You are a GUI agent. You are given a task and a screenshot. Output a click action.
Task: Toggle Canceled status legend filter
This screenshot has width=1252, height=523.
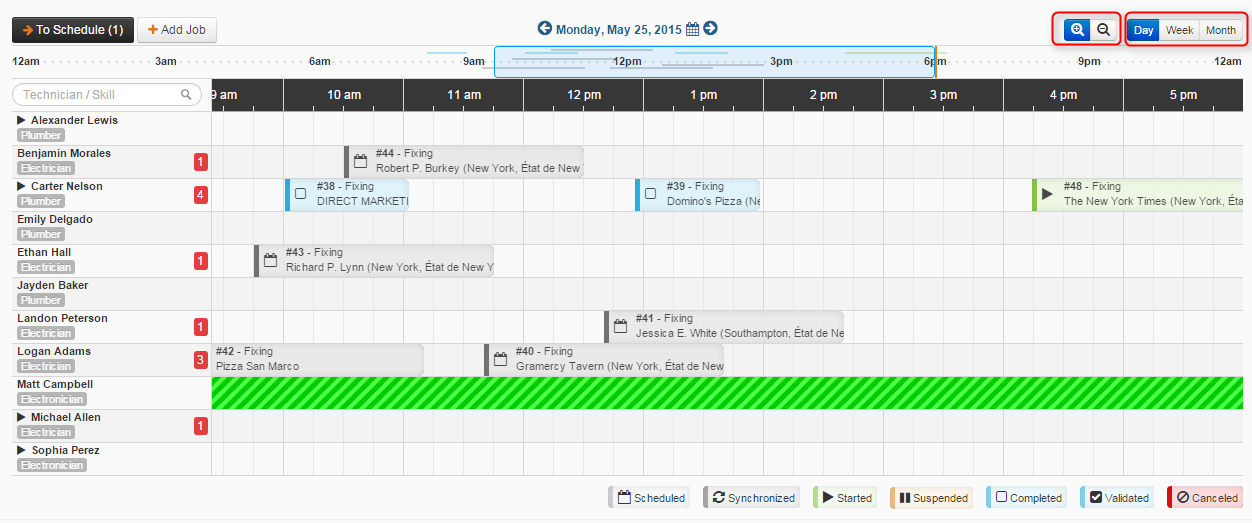point(1205,497)
